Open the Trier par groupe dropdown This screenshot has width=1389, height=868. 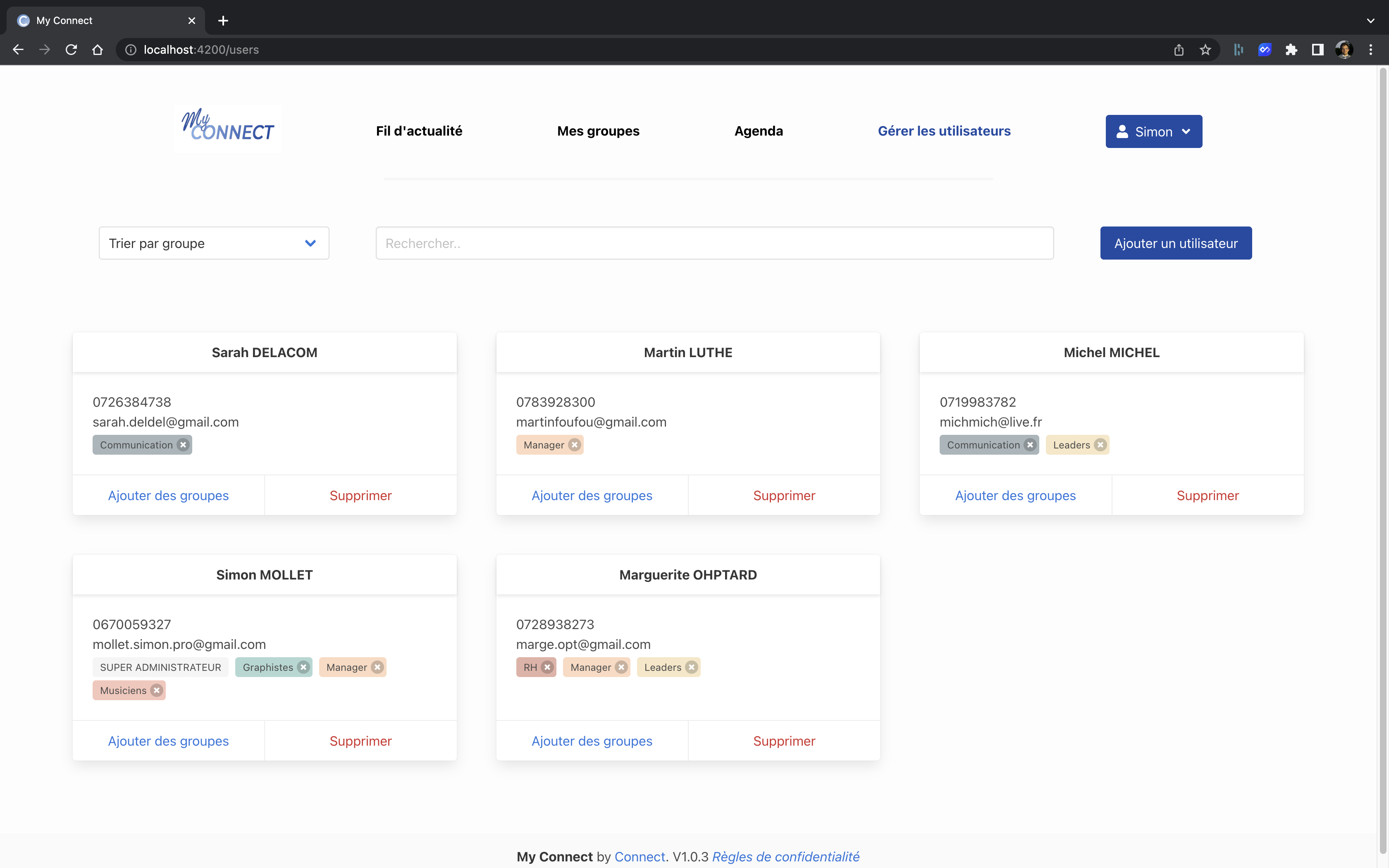click(x=213, y=243)
